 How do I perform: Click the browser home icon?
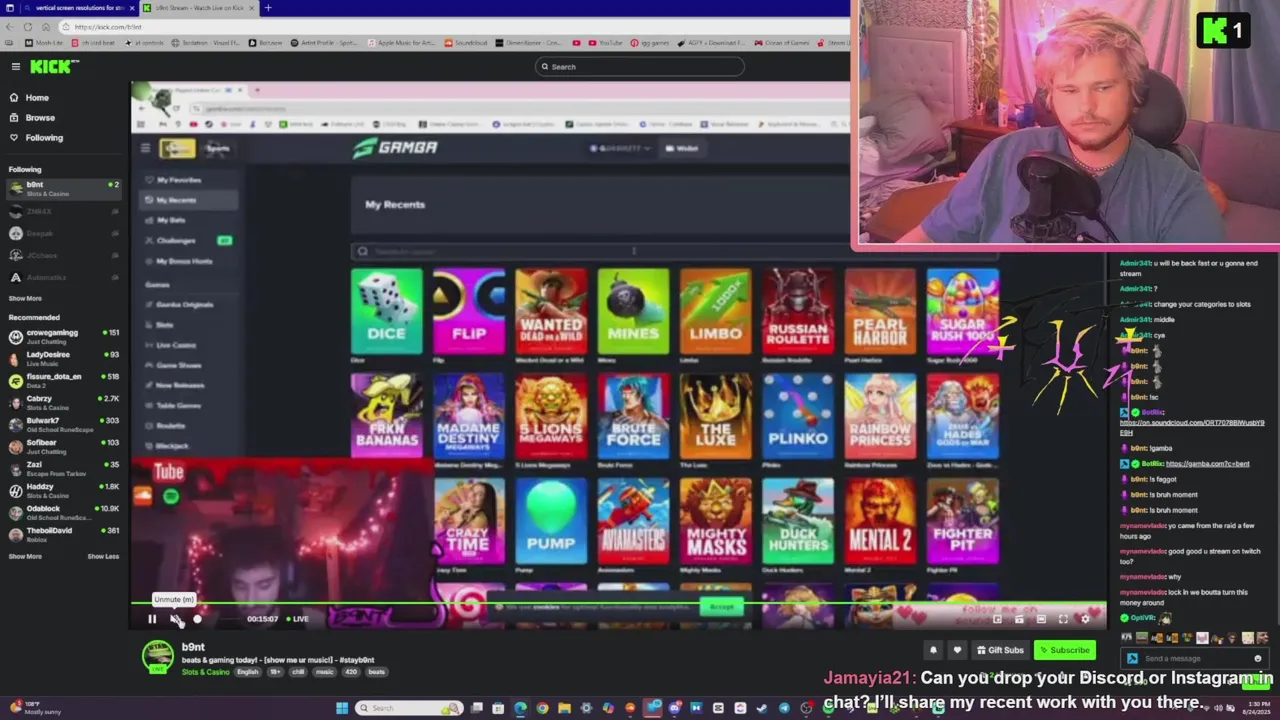tap(45, 27)
